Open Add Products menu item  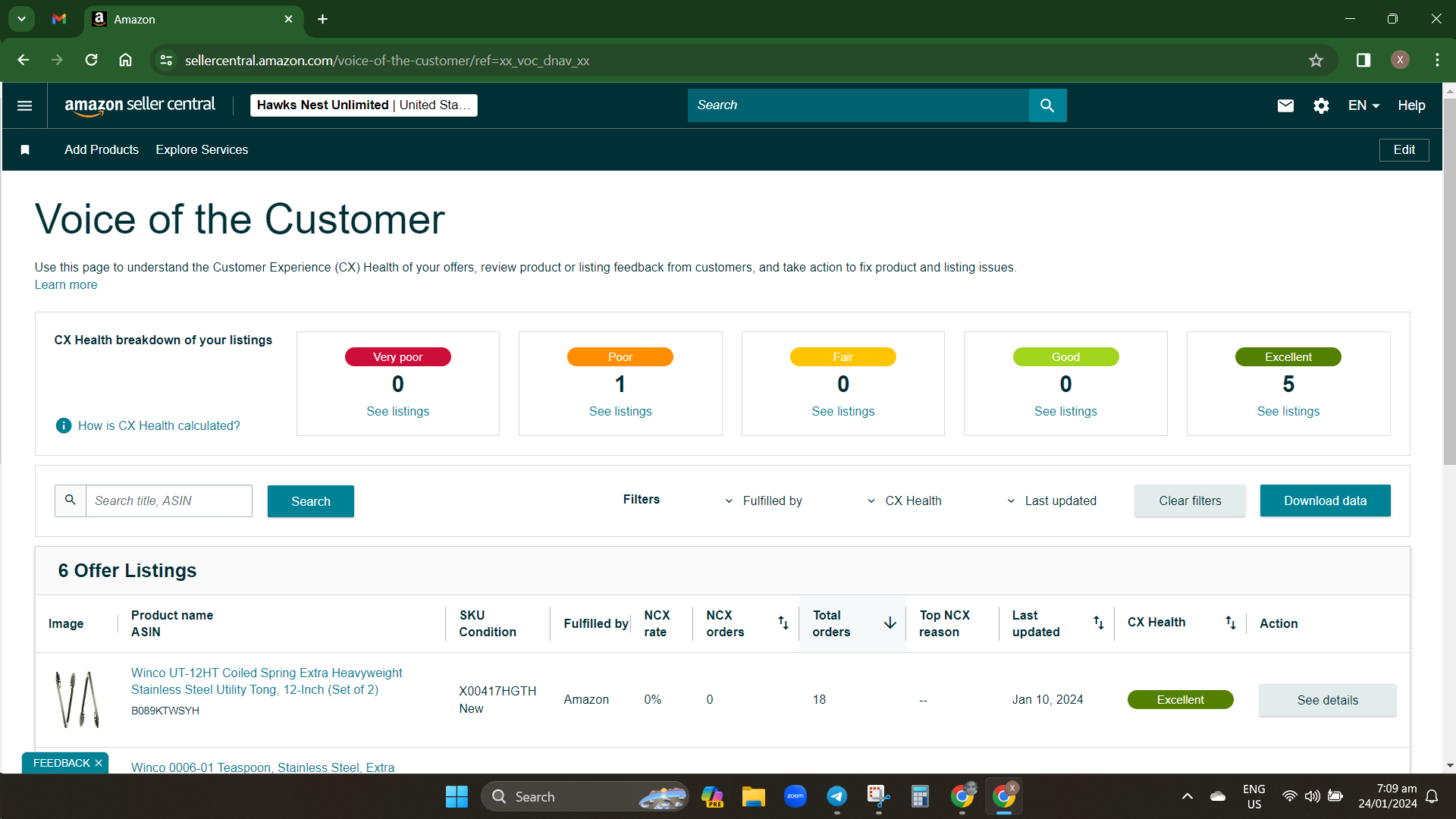[x=102, y=150]
